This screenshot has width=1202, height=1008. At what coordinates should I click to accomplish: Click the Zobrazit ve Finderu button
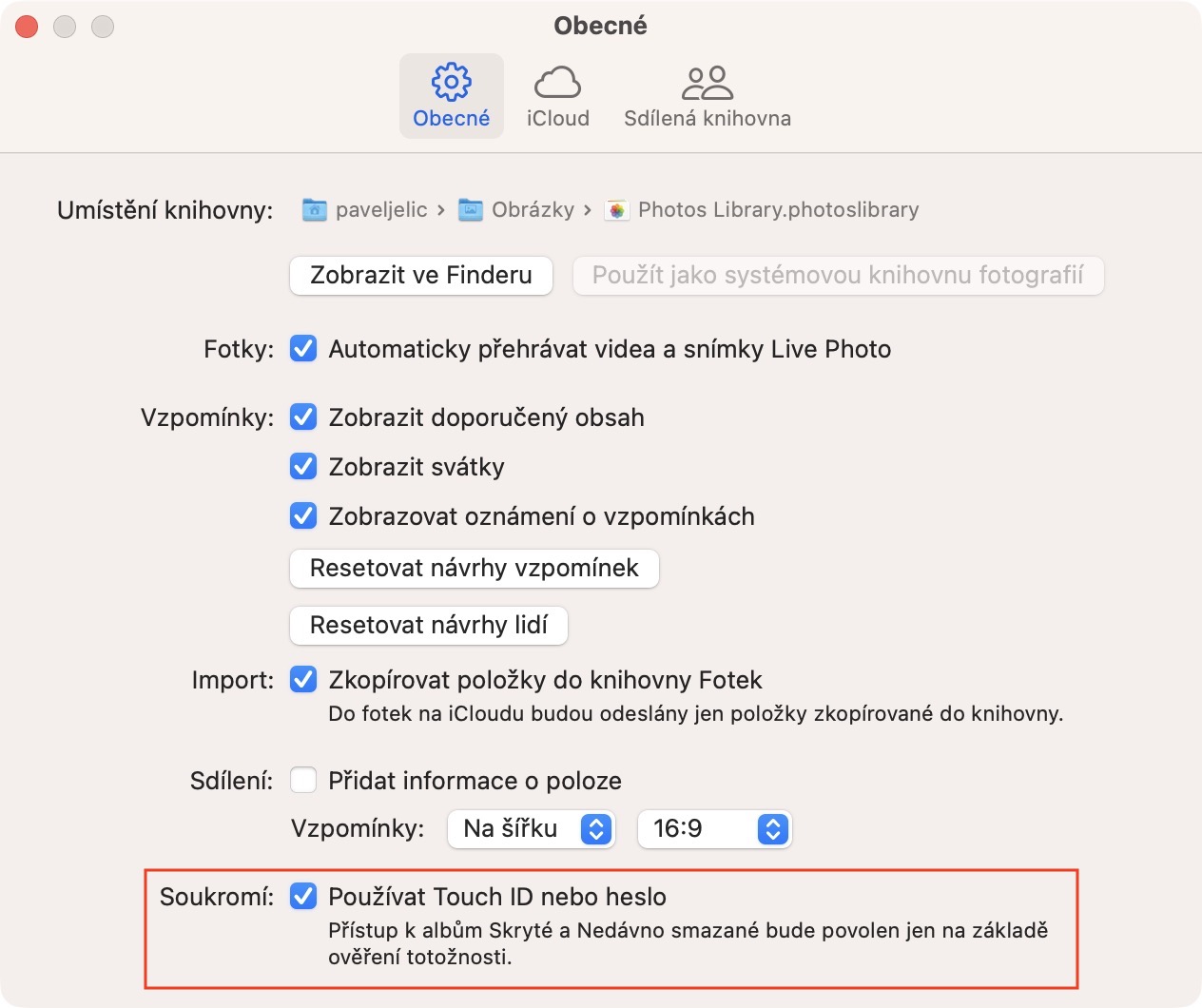point(421,276)
